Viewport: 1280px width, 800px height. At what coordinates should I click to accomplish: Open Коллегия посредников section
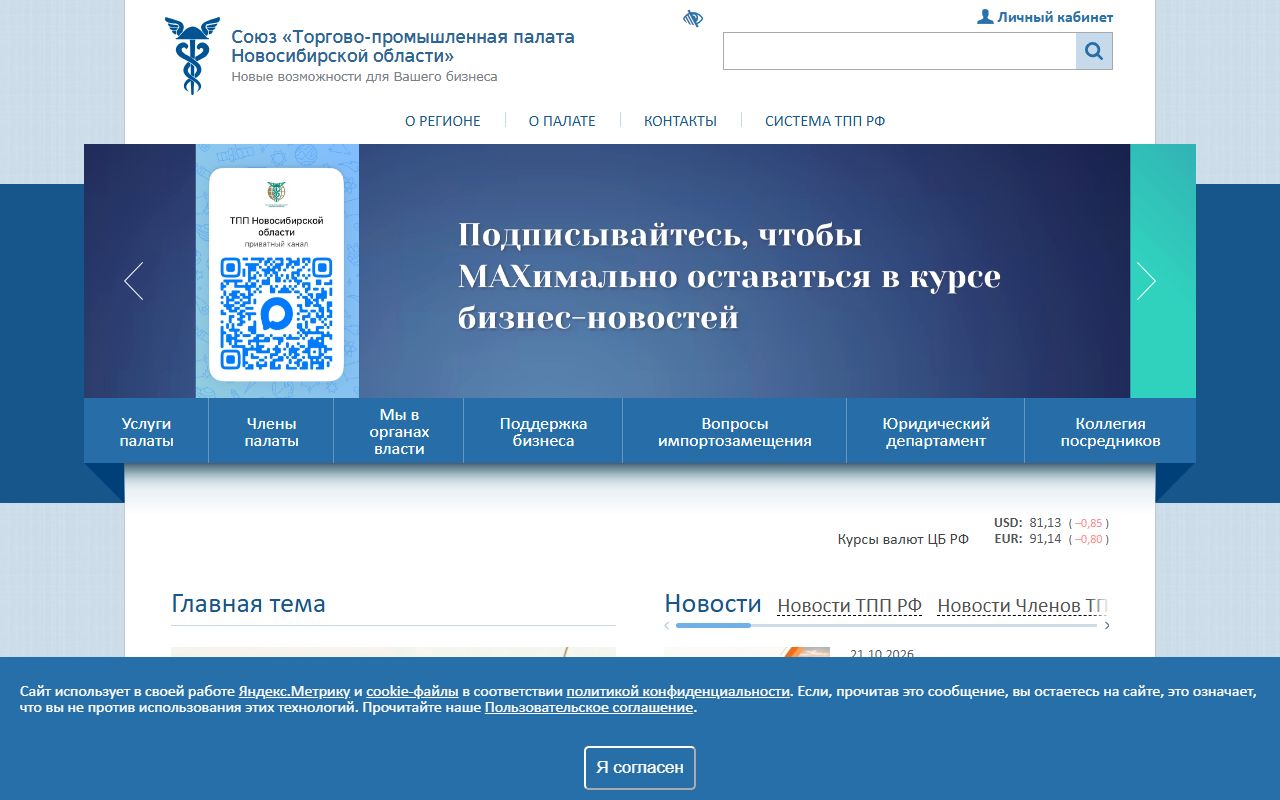point(1110,432)
